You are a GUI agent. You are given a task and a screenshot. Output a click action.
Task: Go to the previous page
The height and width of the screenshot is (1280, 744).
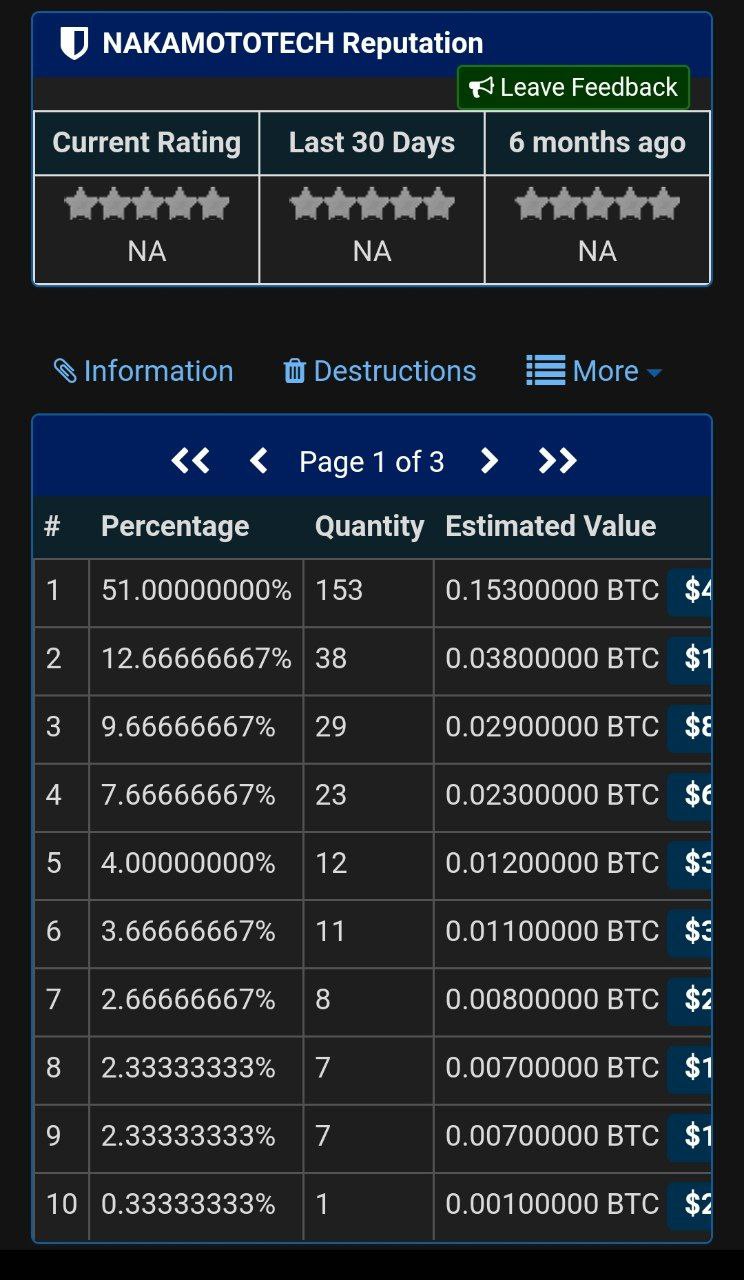click(x=258, y=461)
